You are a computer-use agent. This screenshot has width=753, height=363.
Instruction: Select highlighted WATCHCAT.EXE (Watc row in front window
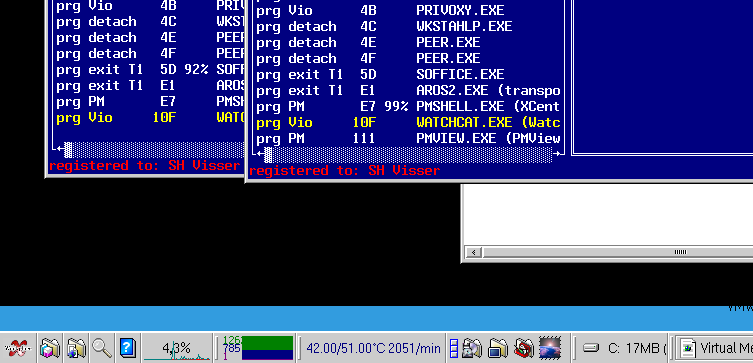408,122
